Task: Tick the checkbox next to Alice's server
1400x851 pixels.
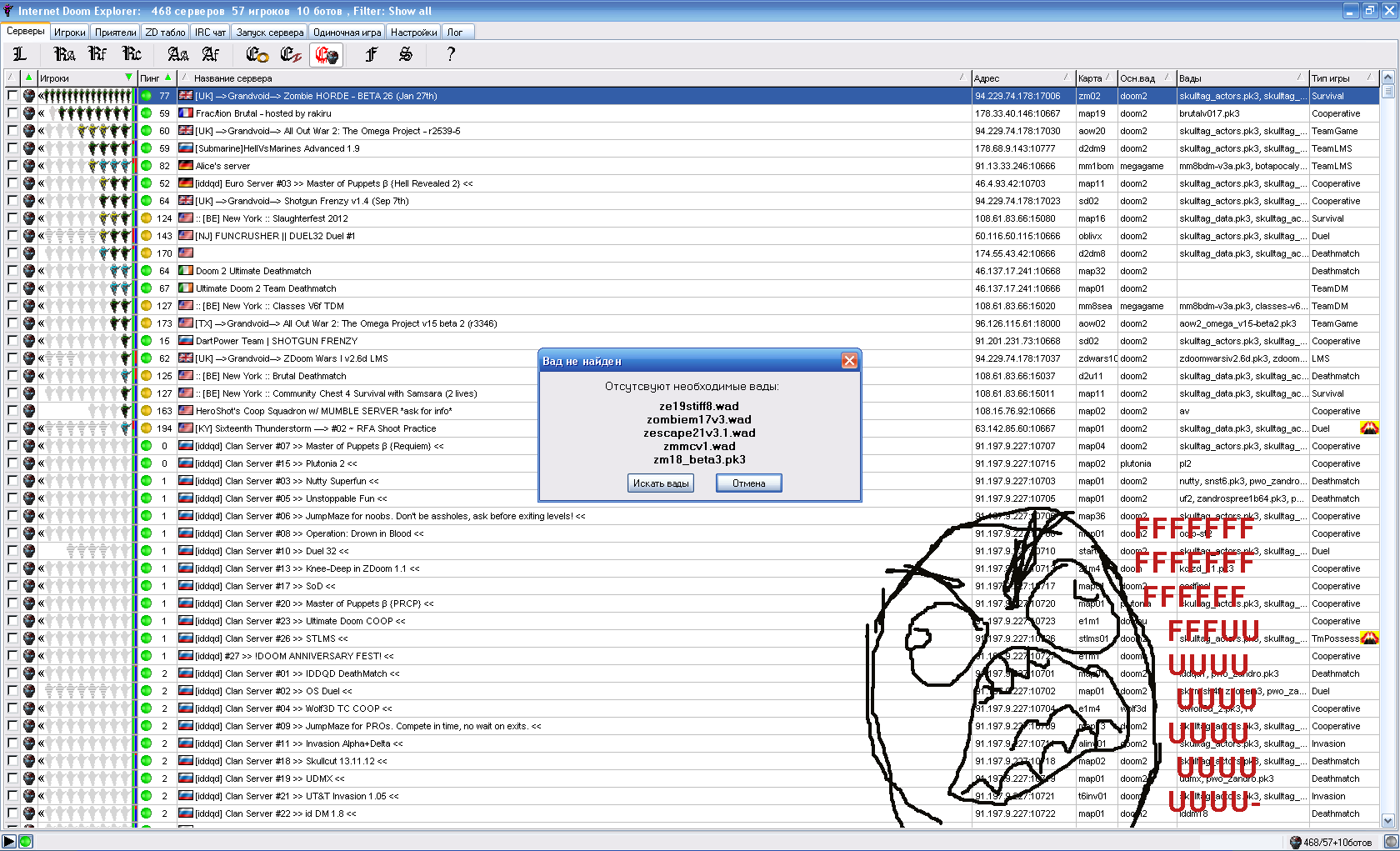Action: coord(12,166)
